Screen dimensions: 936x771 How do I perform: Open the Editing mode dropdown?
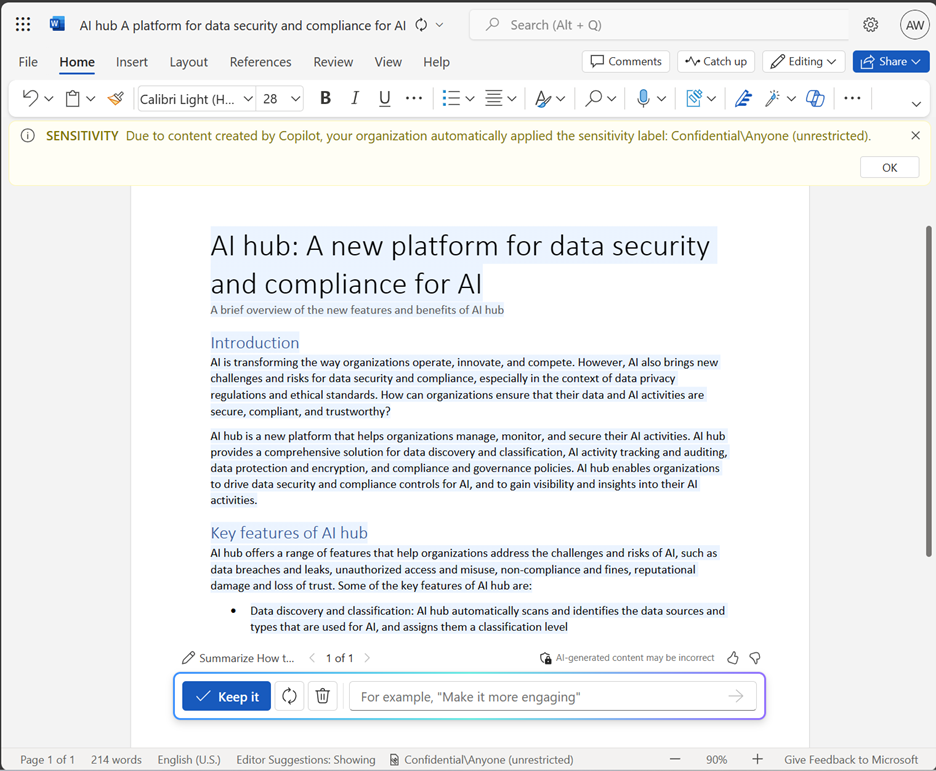(803, 61)
